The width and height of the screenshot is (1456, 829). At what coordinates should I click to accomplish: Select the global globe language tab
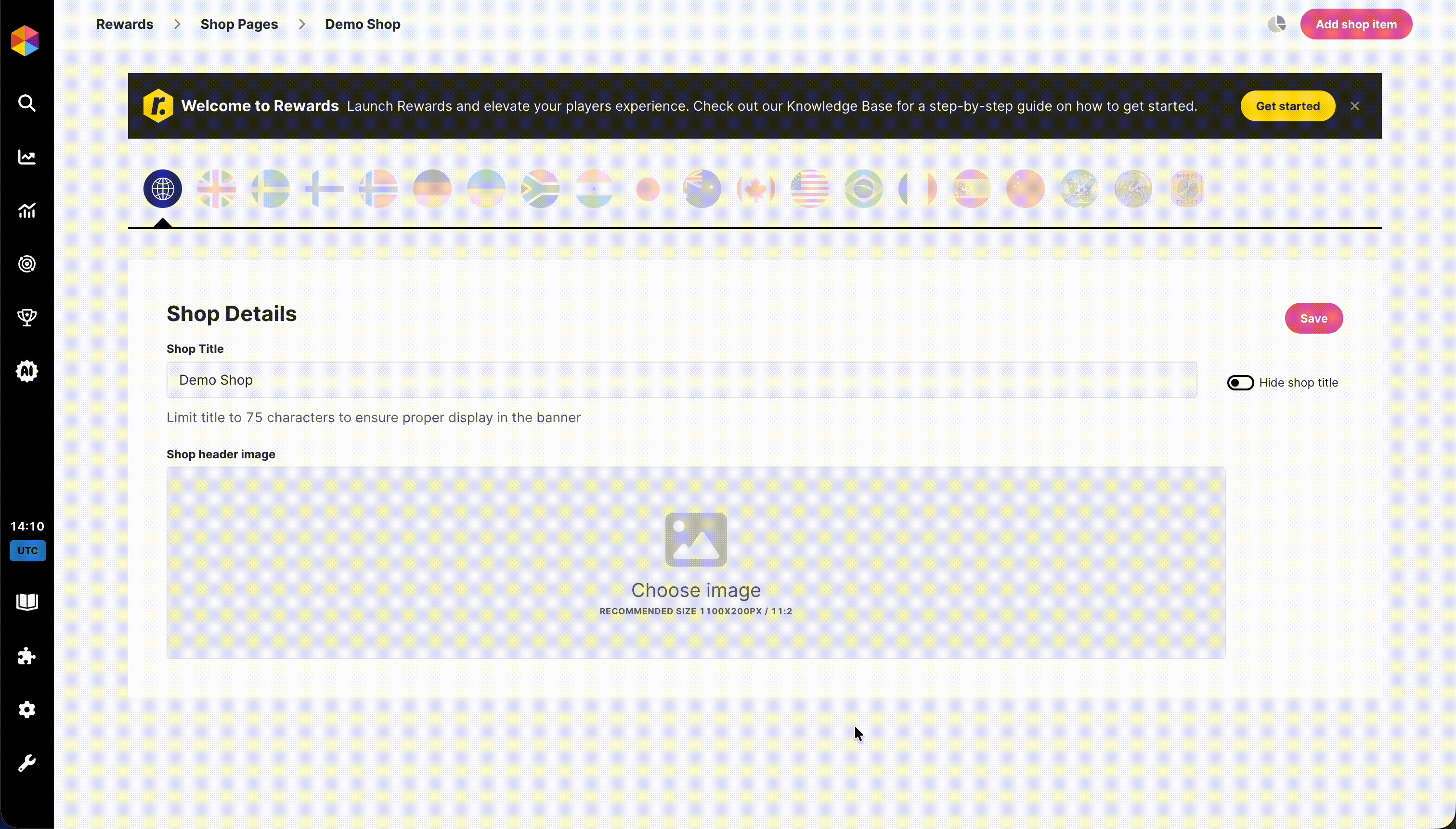163,188
